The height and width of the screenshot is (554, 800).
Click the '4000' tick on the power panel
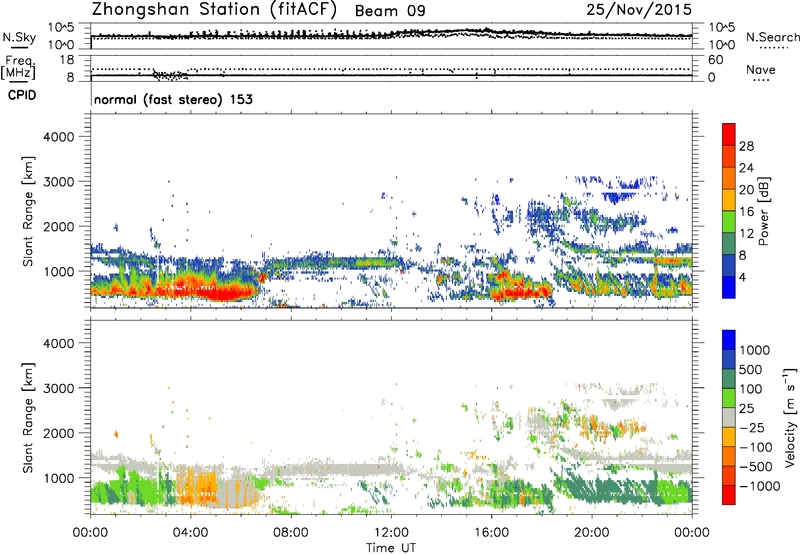(58, 137)
